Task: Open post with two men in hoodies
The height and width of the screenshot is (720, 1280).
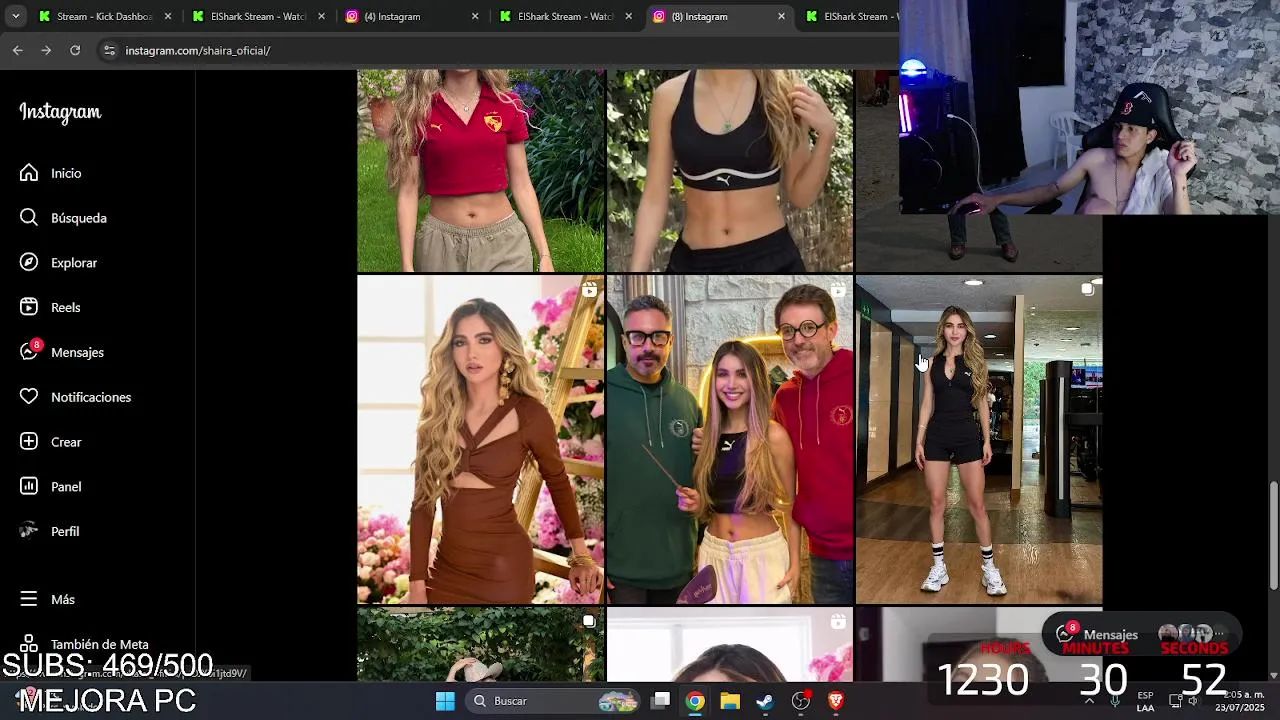Action: 730,440
